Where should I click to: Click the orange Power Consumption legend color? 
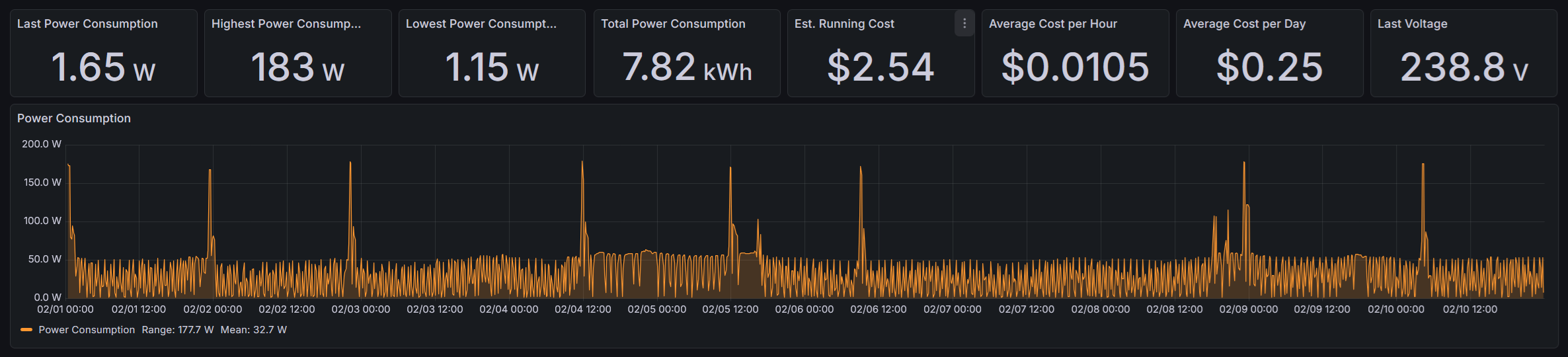[26, 330]
